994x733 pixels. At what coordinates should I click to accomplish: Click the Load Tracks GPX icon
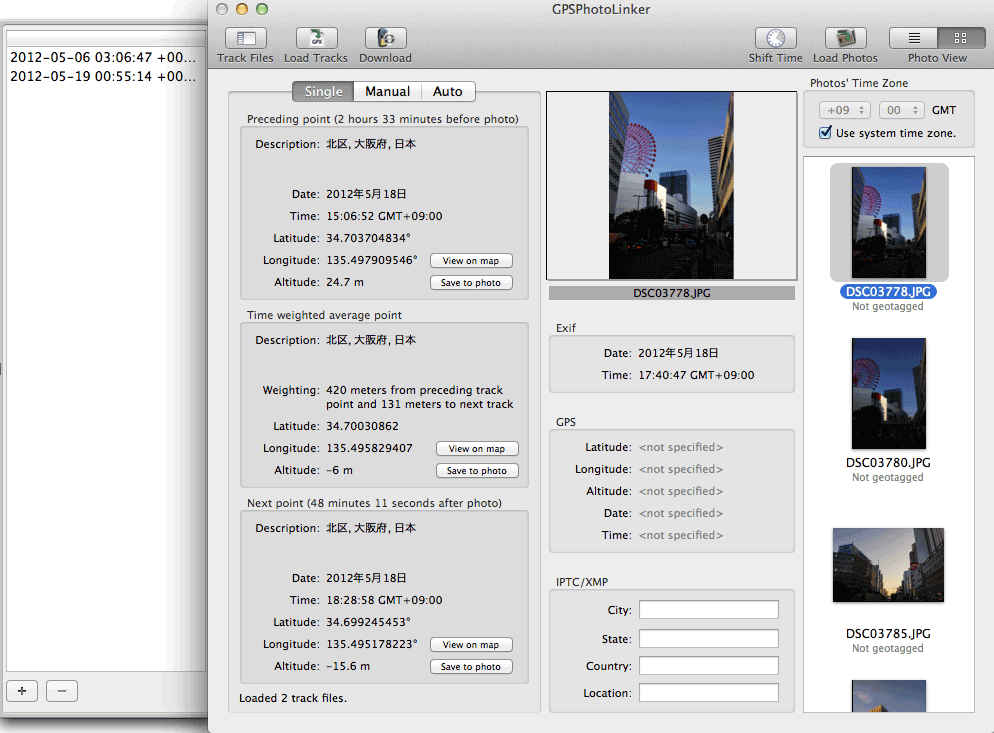[x=315, y=39]
